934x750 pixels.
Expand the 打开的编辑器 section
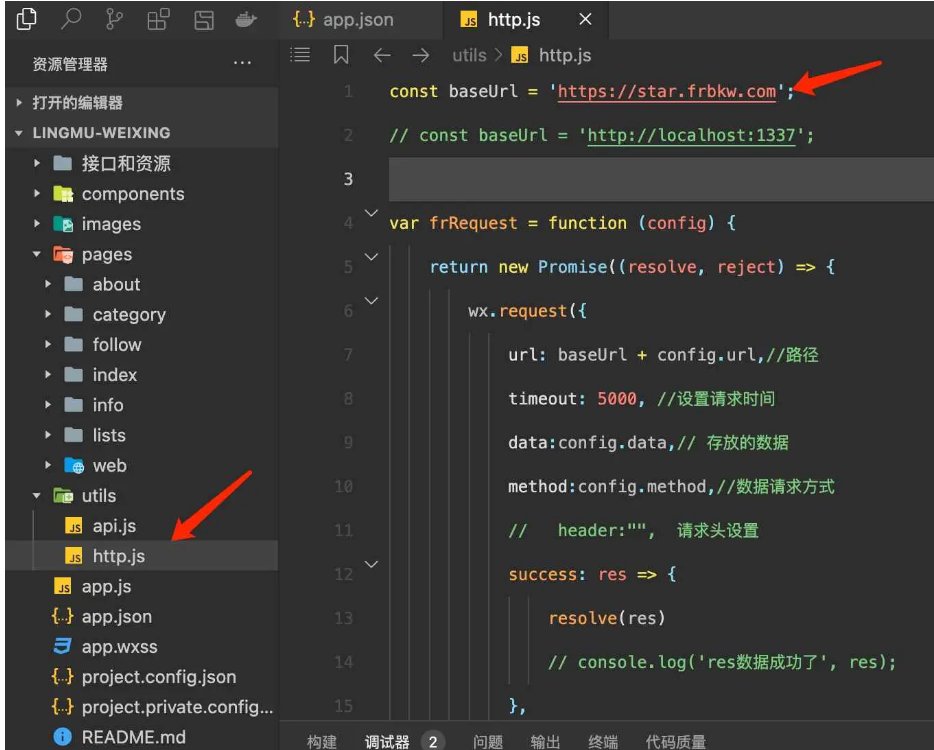click(x=142, y=102)
